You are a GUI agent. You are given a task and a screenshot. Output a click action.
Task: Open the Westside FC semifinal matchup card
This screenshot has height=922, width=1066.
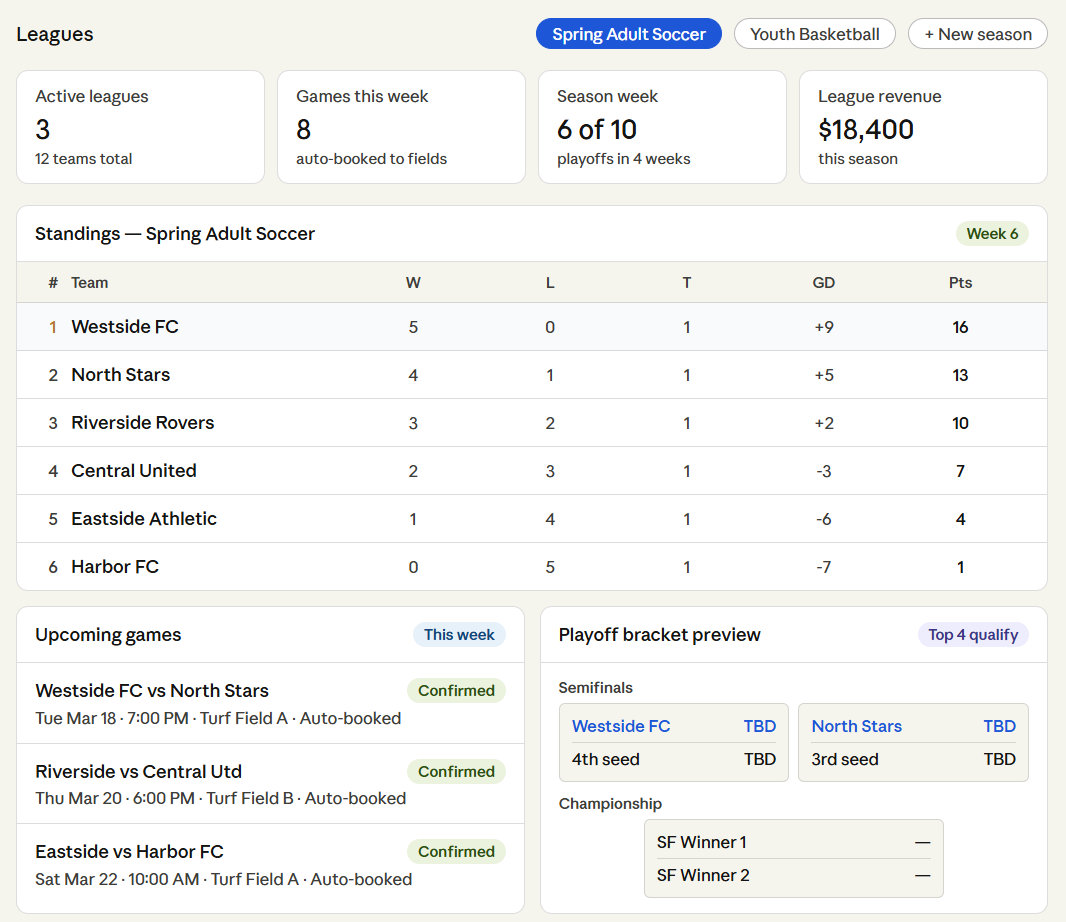coord(673,742)
